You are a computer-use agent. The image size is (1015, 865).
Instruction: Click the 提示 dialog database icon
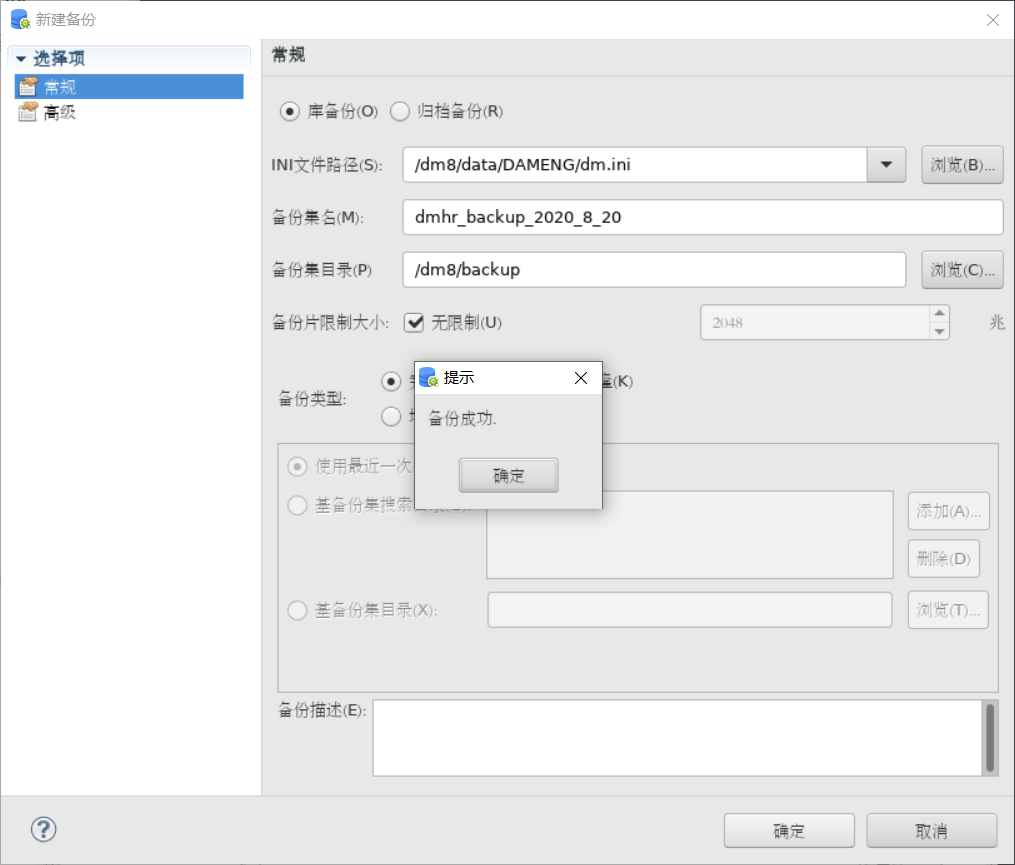(429, 377)
